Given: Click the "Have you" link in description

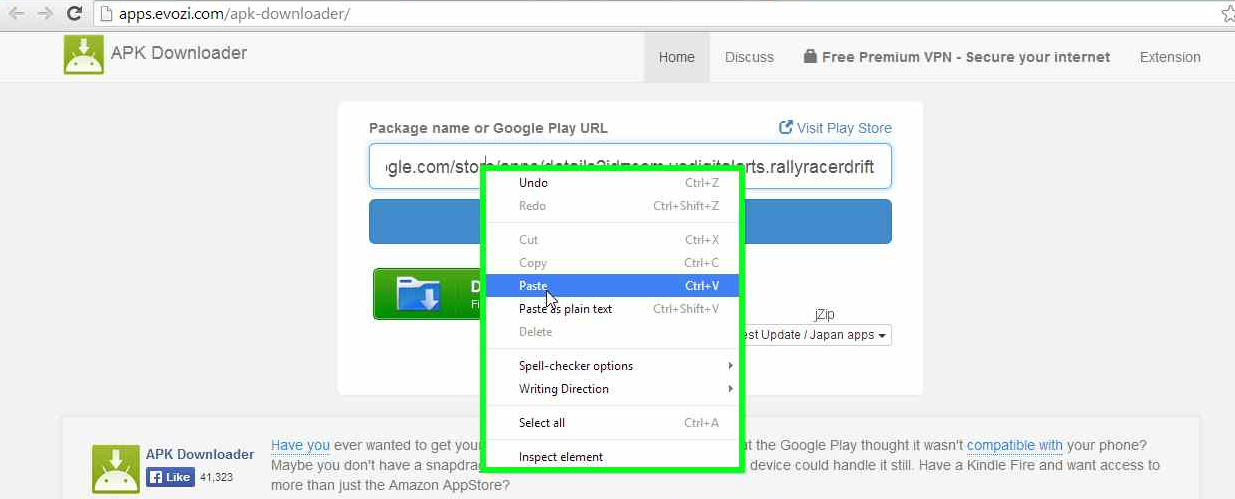Looking at the screenshot, I should (x=300, y=446).
